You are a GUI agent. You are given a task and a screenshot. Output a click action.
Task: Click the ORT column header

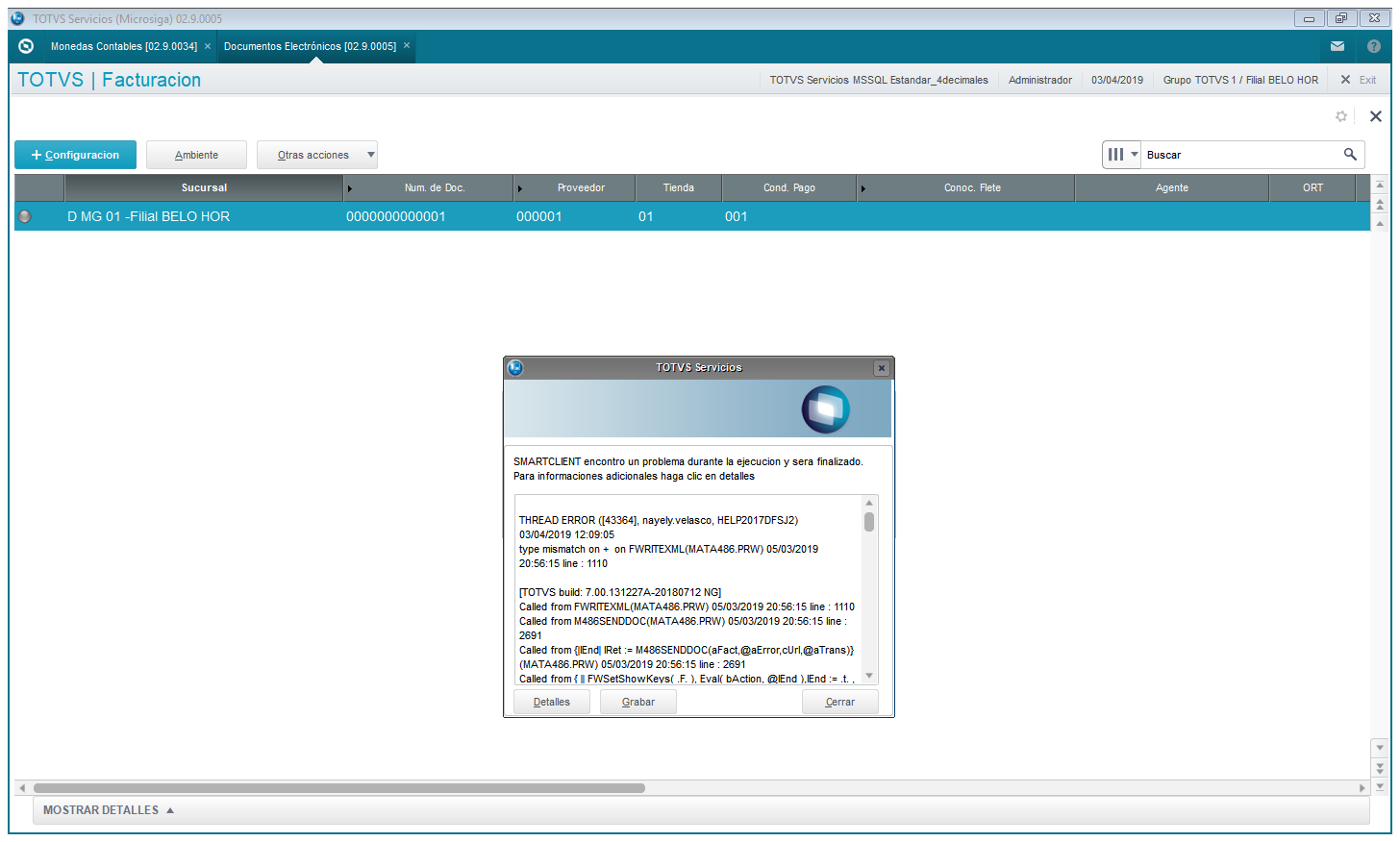(x=1312, y=187)
